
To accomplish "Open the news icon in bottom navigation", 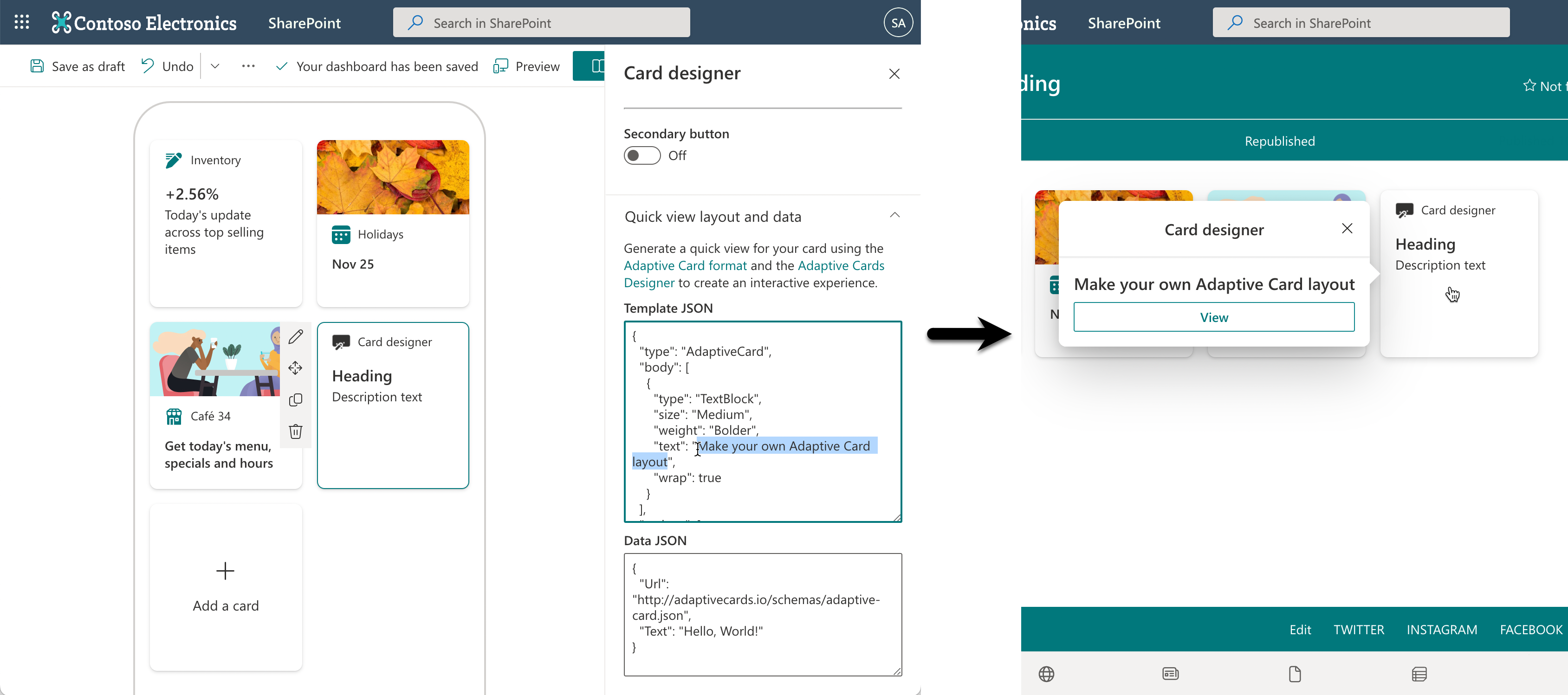I will coord(1170,674).
